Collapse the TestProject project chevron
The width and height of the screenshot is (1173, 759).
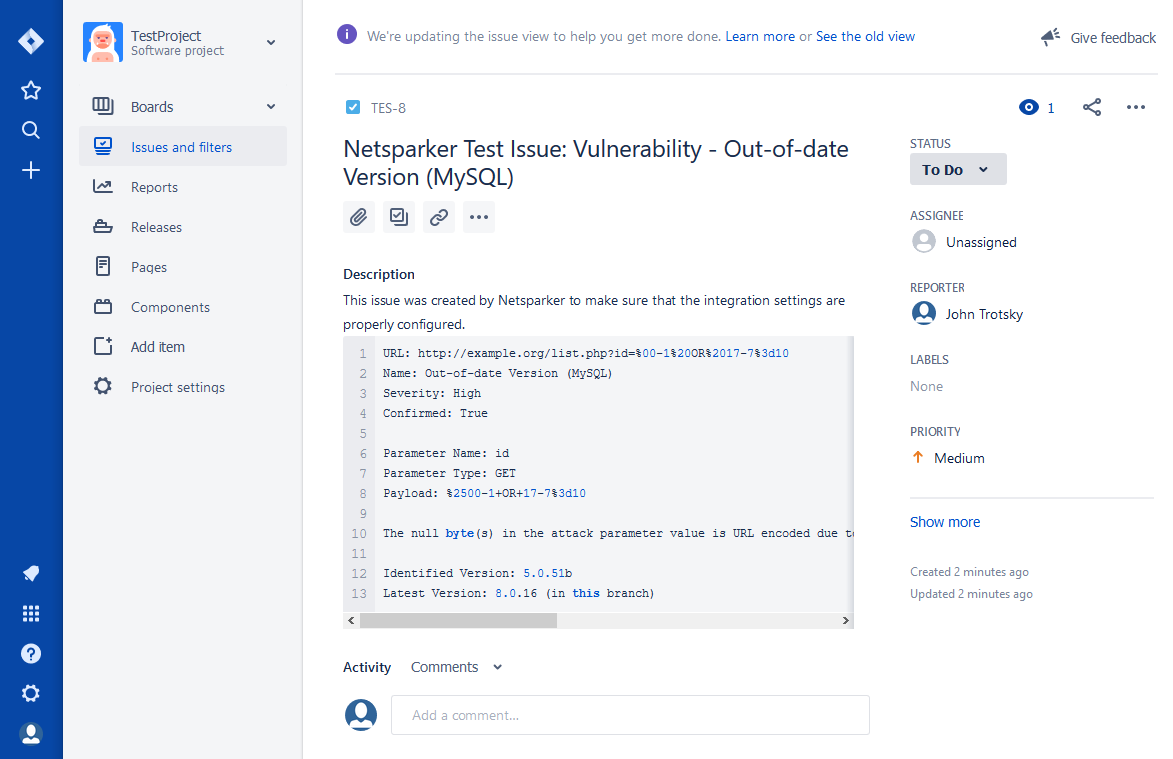pyautogui.click(x=270, y=43)
